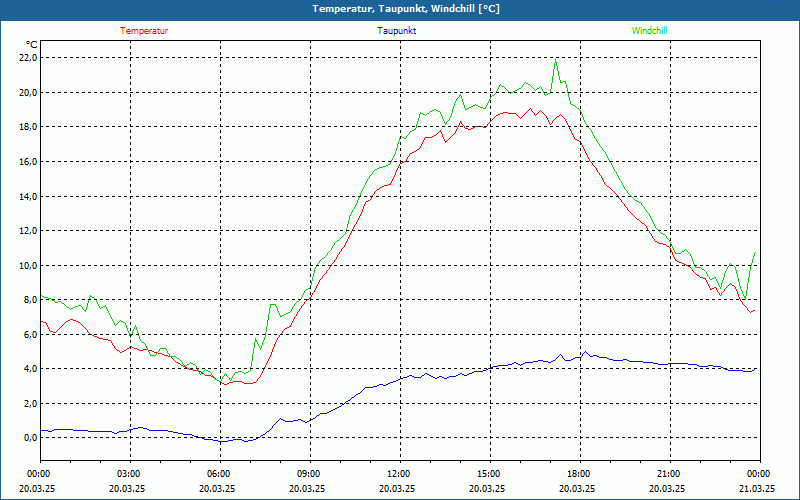Click the 20,0 y-axis value
Screen dimensions: 800x500
(28, 92)
